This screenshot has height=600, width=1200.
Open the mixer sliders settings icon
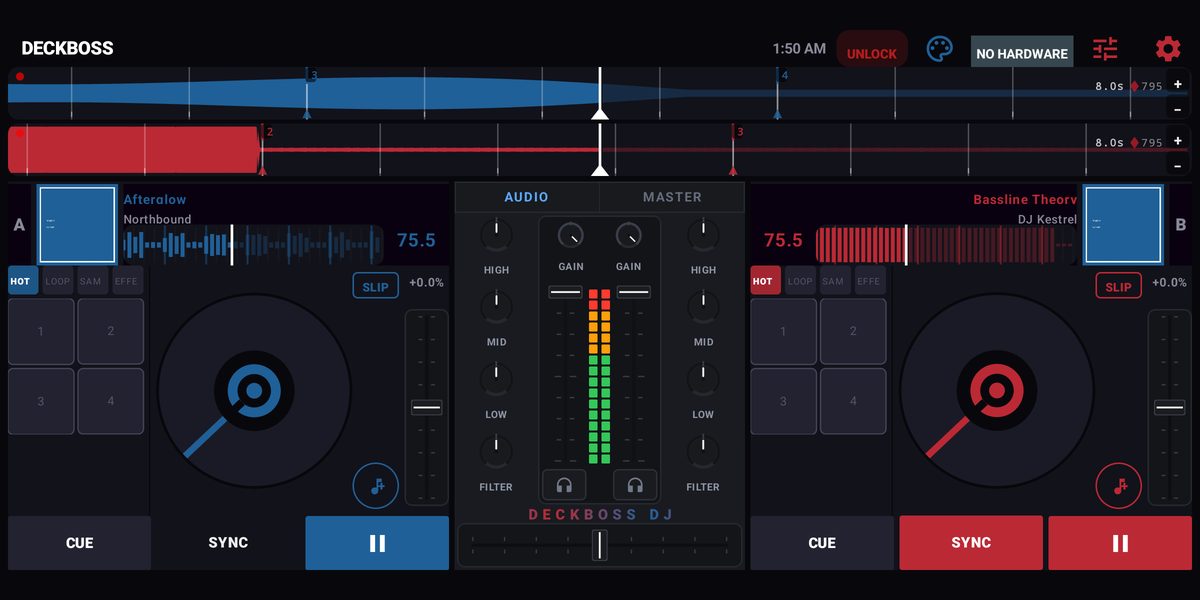(x=1105, y=49)
